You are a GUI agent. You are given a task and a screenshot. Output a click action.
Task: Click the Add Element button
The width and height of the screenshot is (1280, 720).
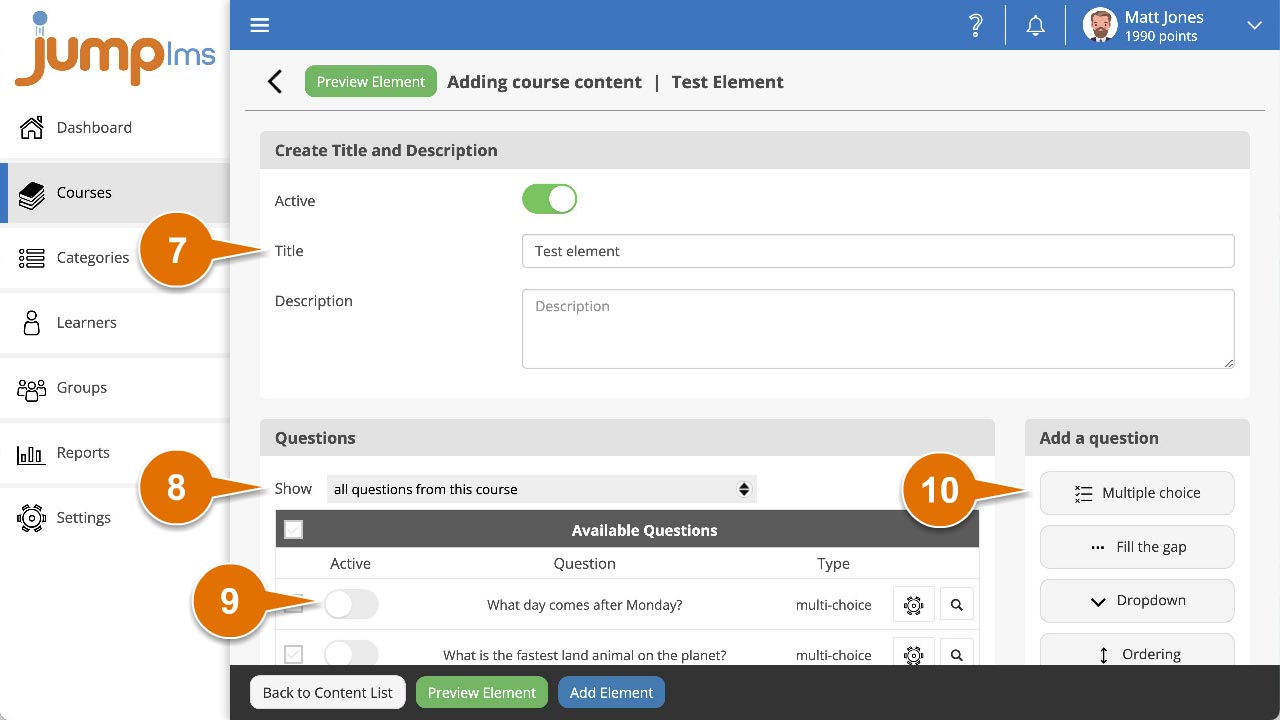611,692
